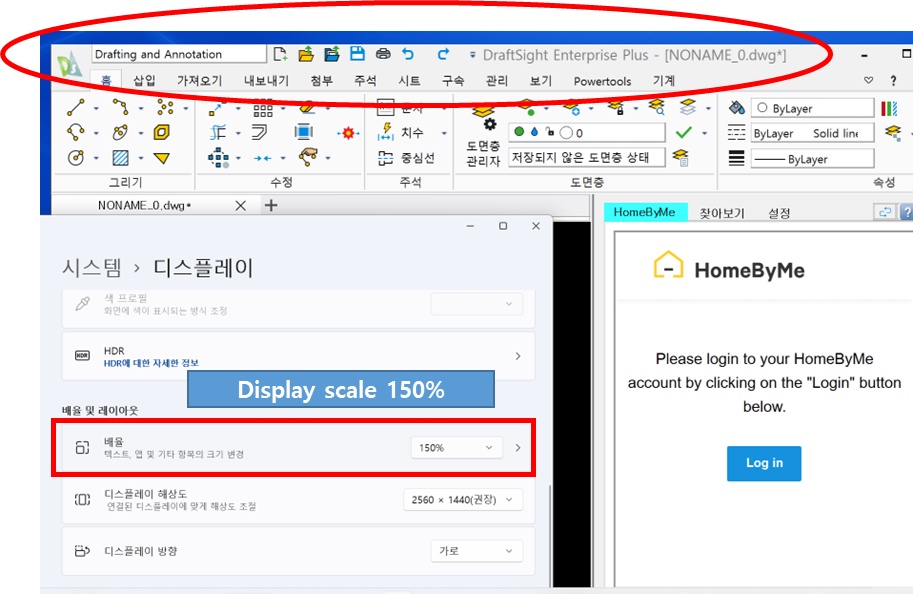Expand the HDR row chevron
This screenshot has width=913, height=594.
point(518,356)
